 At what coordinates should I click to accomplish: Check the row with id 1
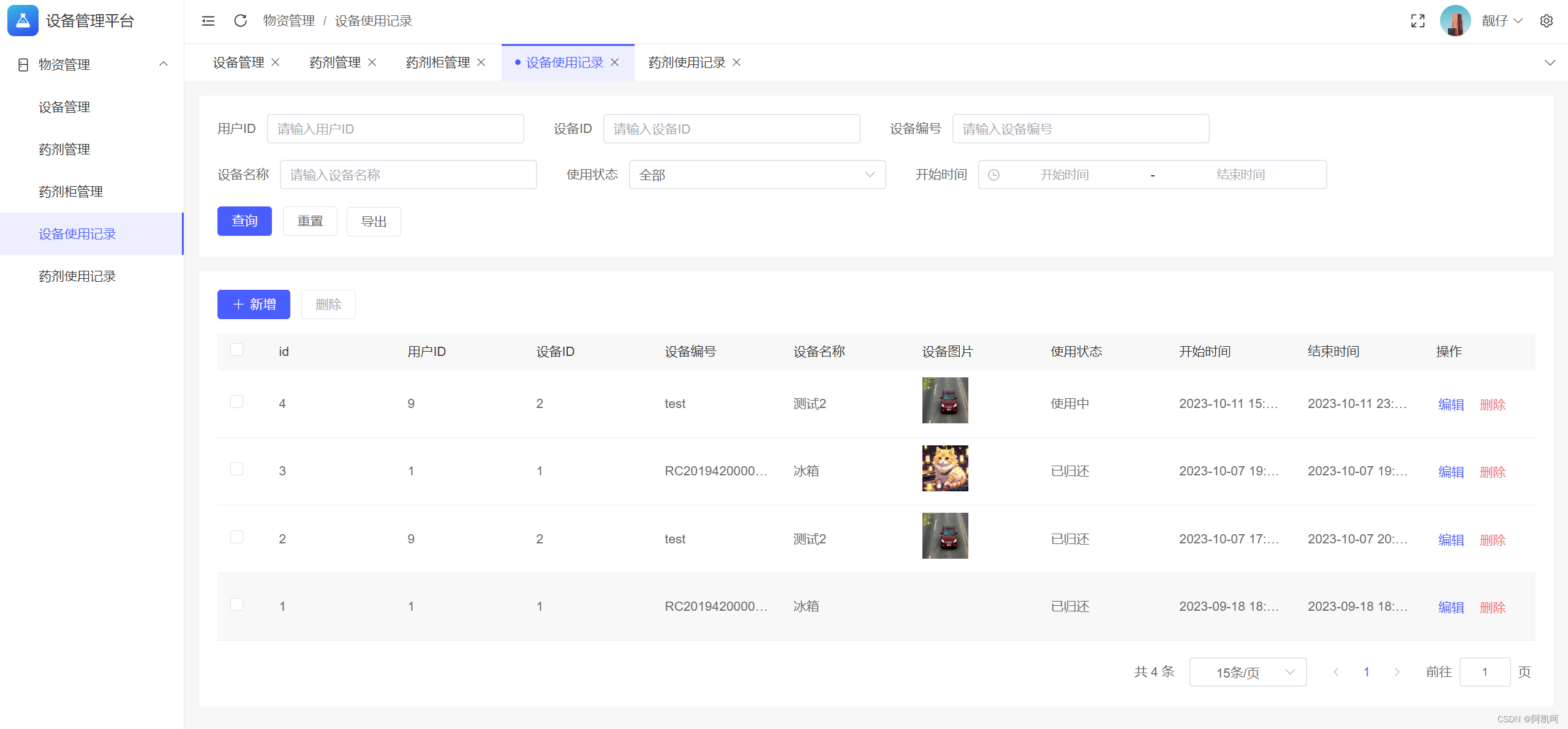(x=236, y=605)
